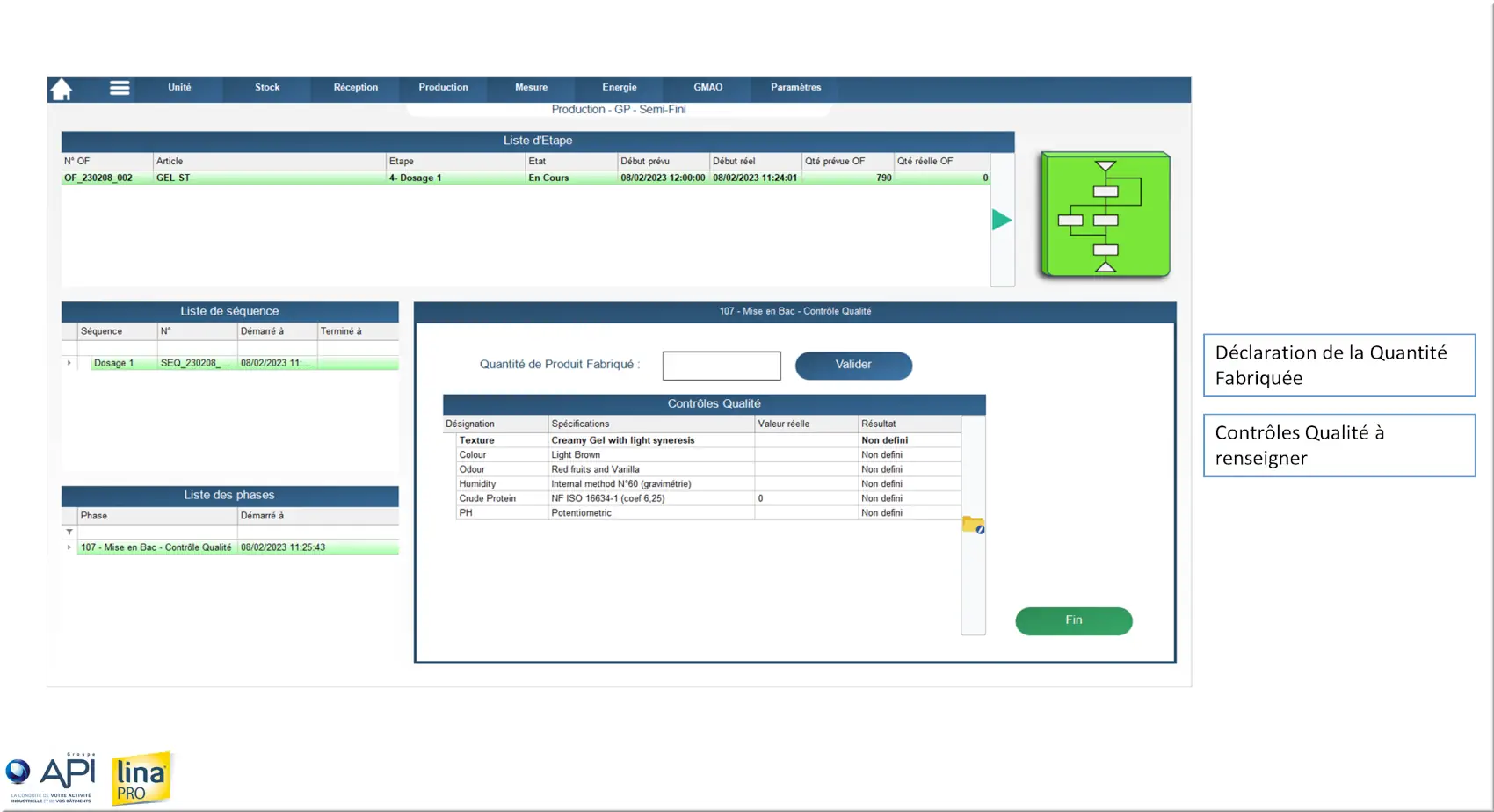The width and height of the screenshot is (1494, 812).
Task: Open the Mesure menu
Action: 531,88
